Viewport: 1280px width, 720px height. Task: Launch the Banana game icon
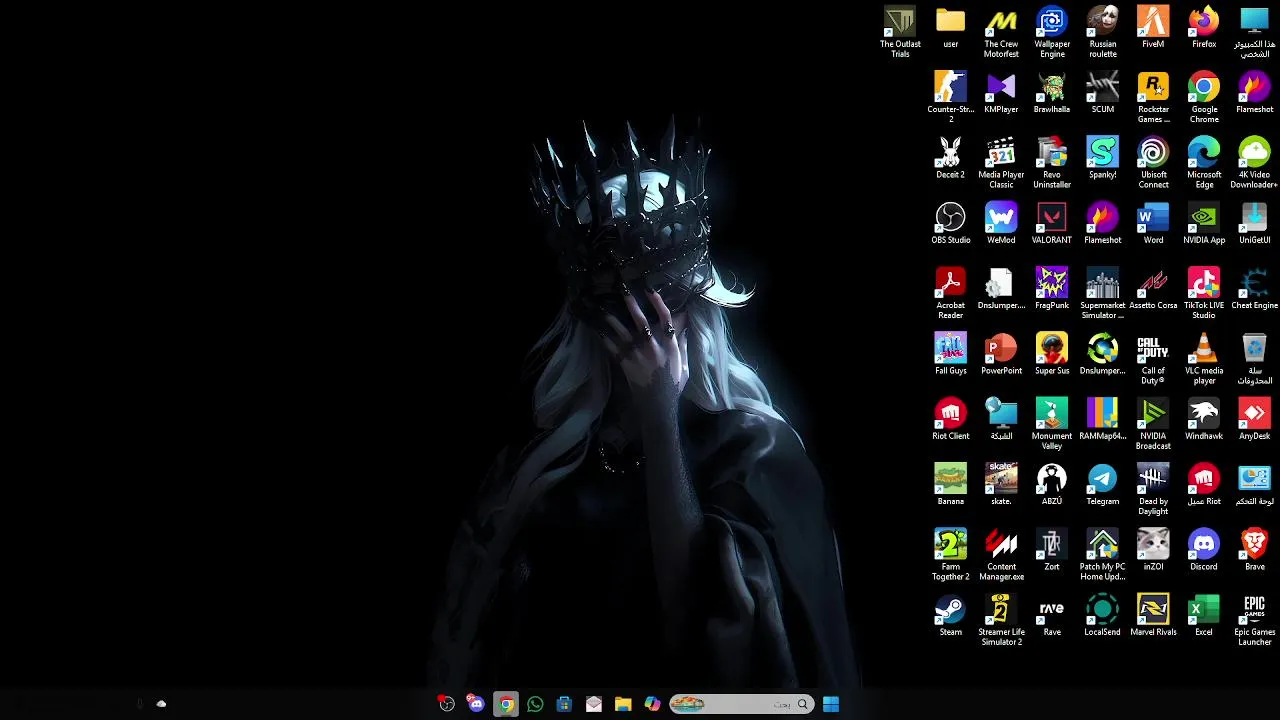click(x=950, y=484)
